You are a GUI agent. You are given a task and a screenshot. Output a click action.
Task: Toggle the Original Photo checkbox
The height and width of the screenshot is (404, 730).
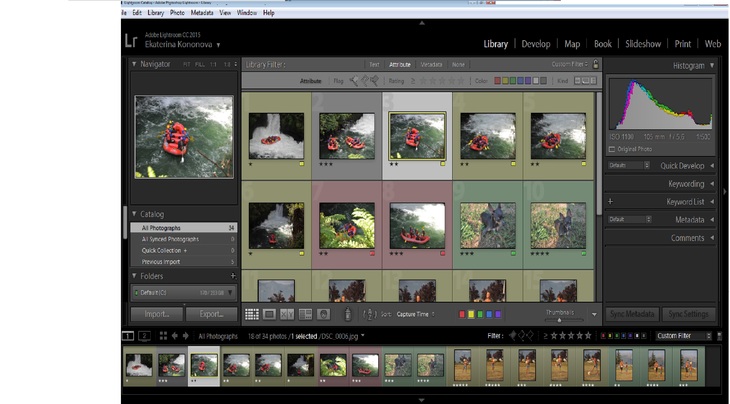[x=612, y=149]
